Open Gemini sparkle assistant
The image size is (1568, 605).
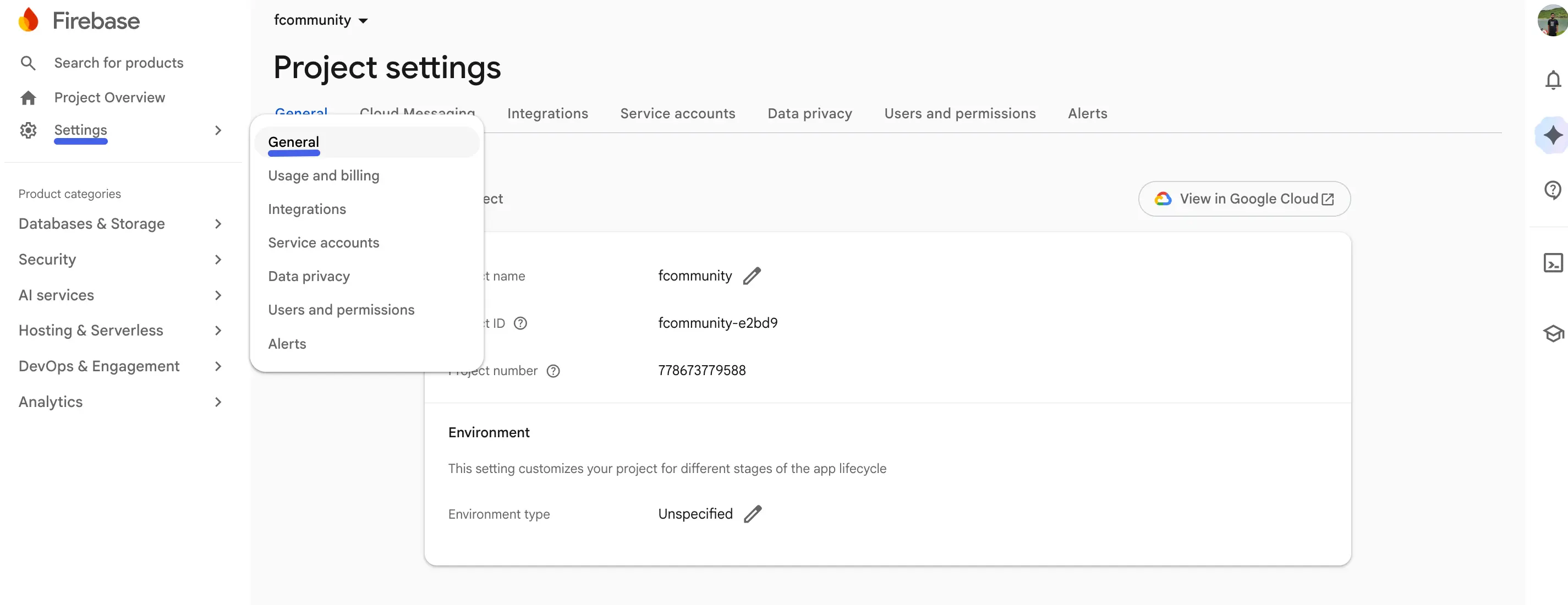coord(1553,135)
